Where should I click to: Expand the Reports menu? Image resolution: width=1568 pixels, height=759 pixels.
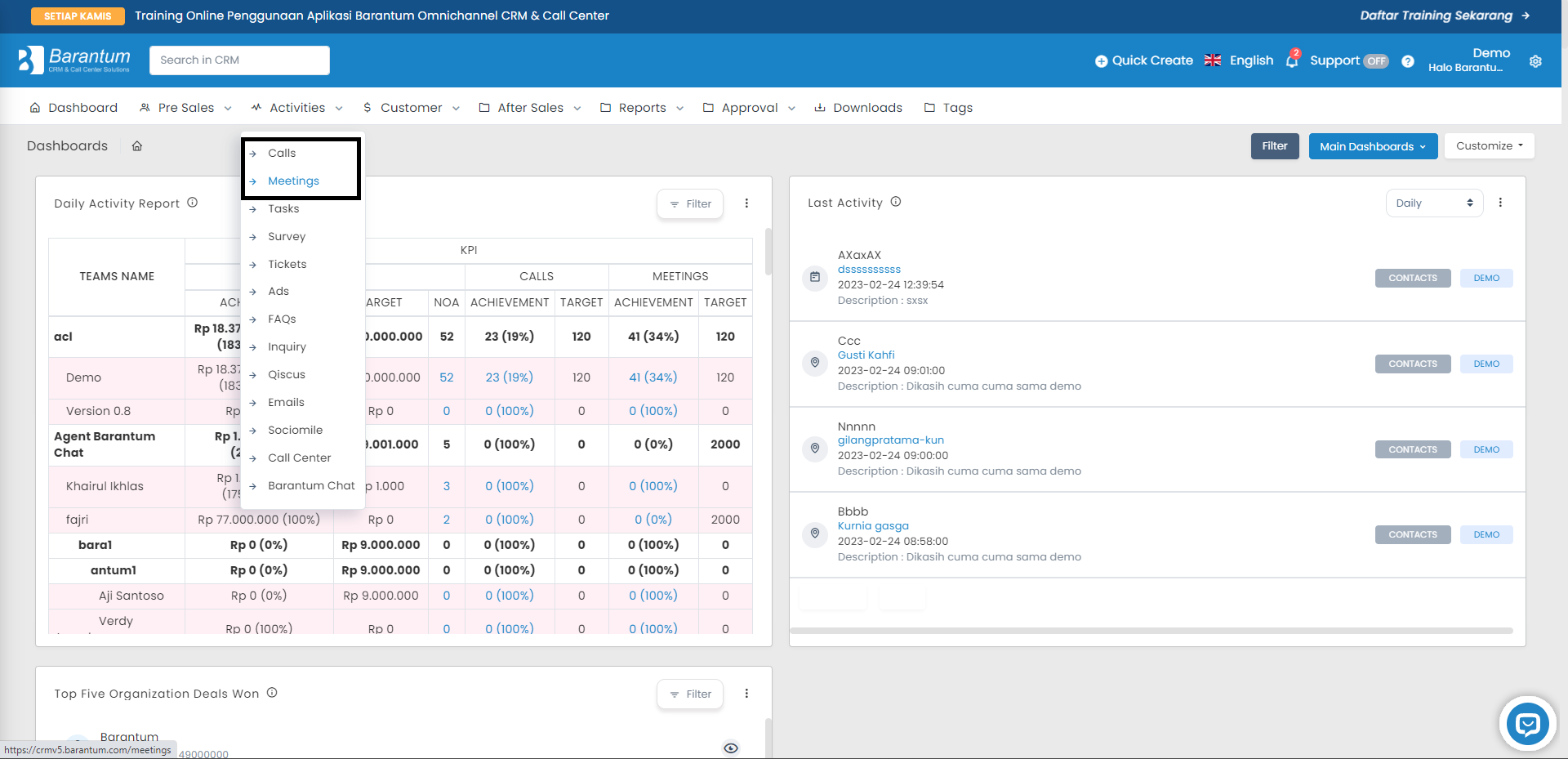[x=642, y=108]
